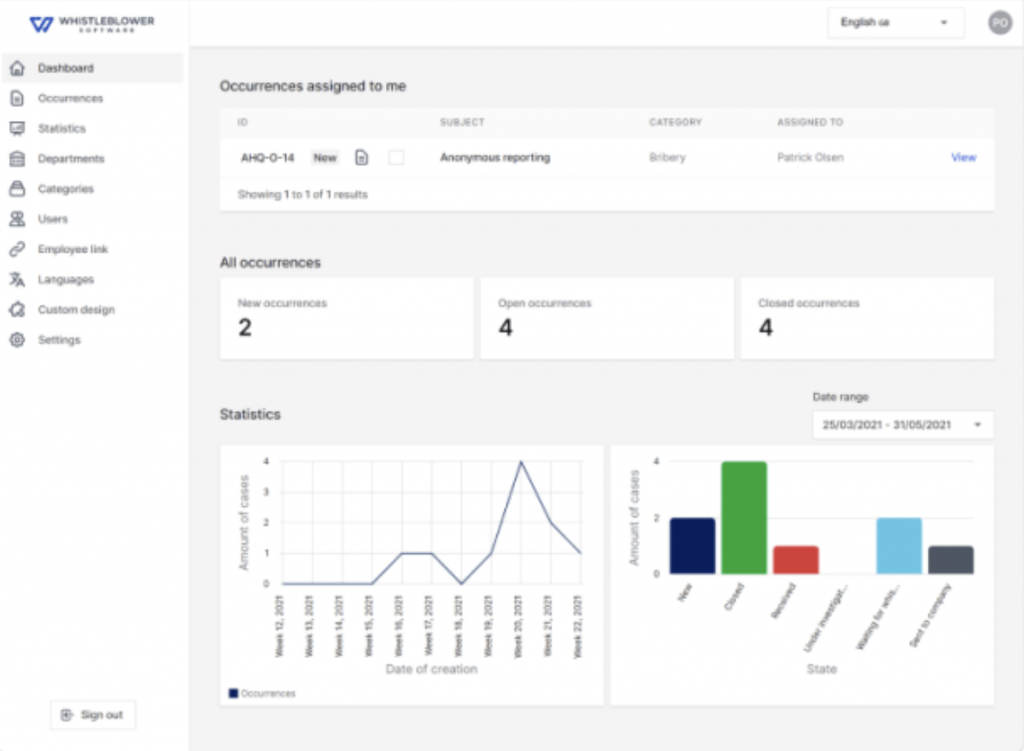Click View link for Anonymous reporting
Screen dimensions: 1024x751
coord(963,157)
